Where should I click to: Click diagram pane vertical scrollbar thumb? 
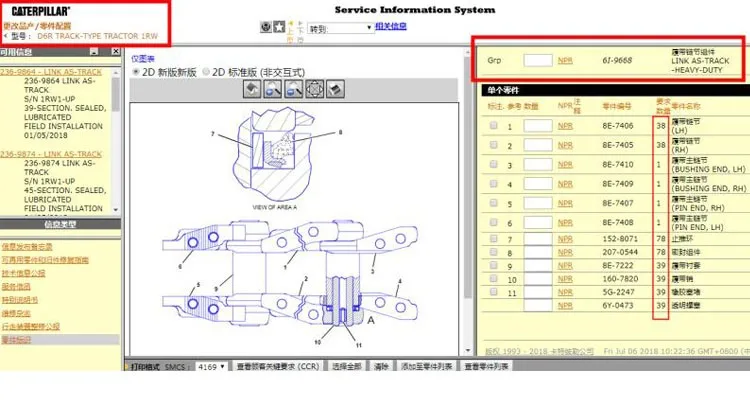coord(467,179)
